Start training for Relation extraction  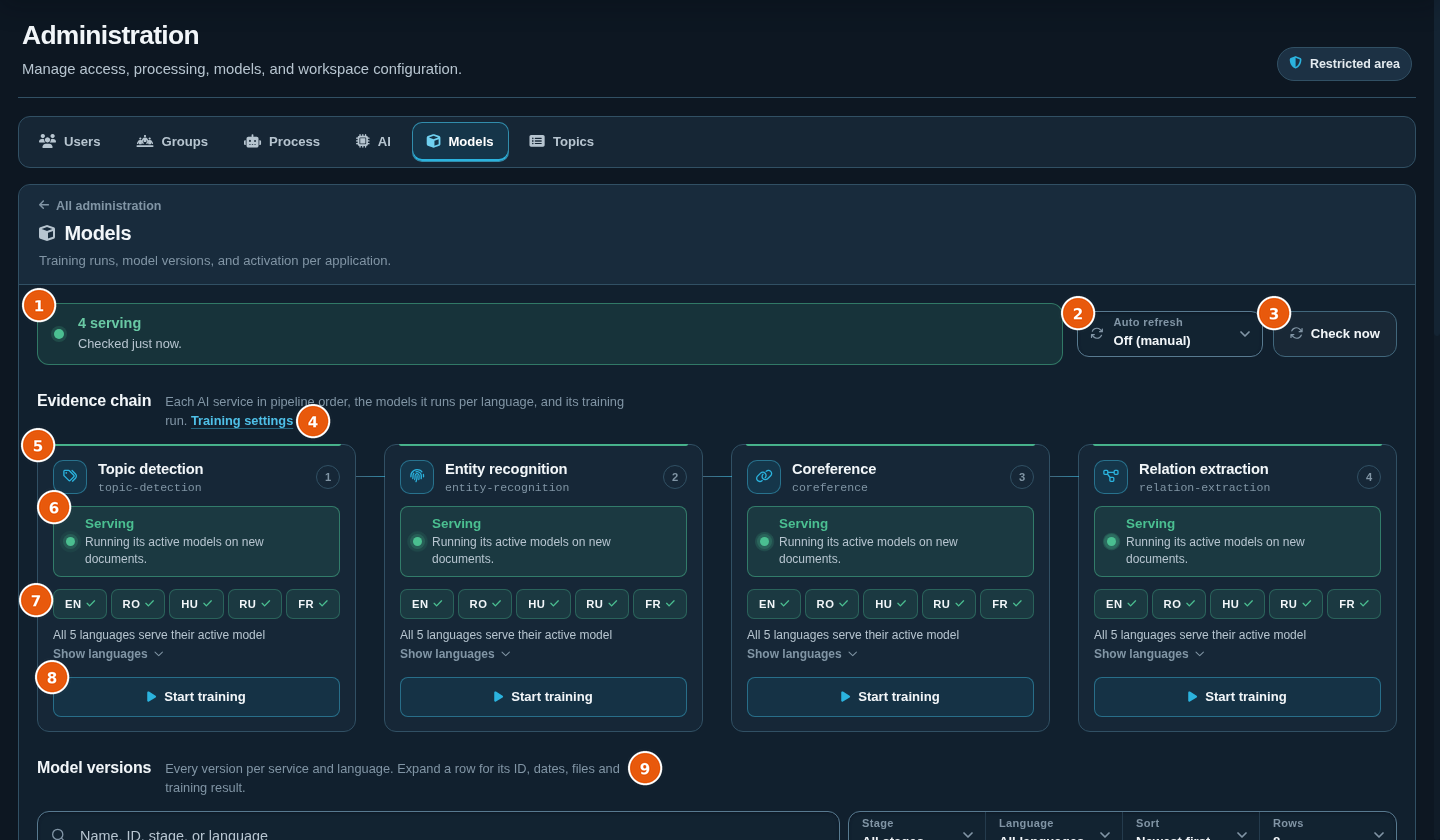1237,697
